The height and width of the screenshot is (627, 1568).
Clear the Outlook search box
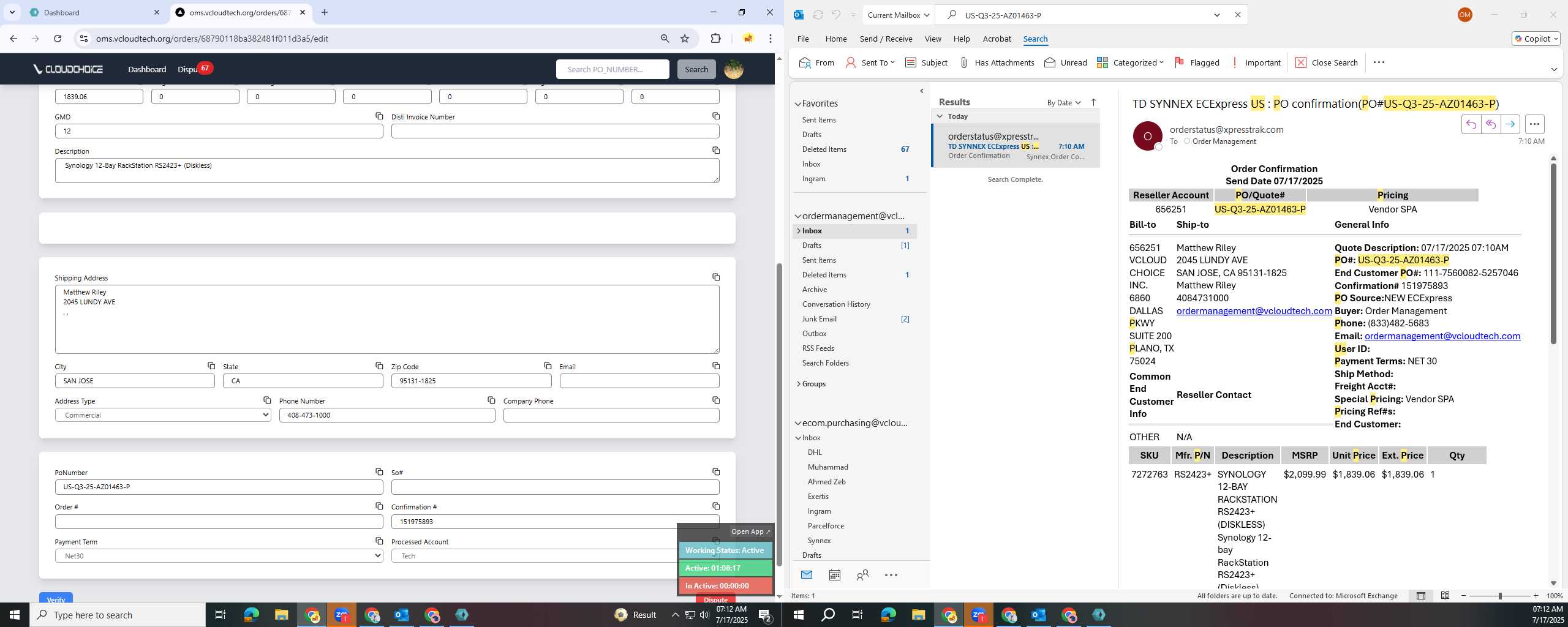click(x=1237, y=15)
